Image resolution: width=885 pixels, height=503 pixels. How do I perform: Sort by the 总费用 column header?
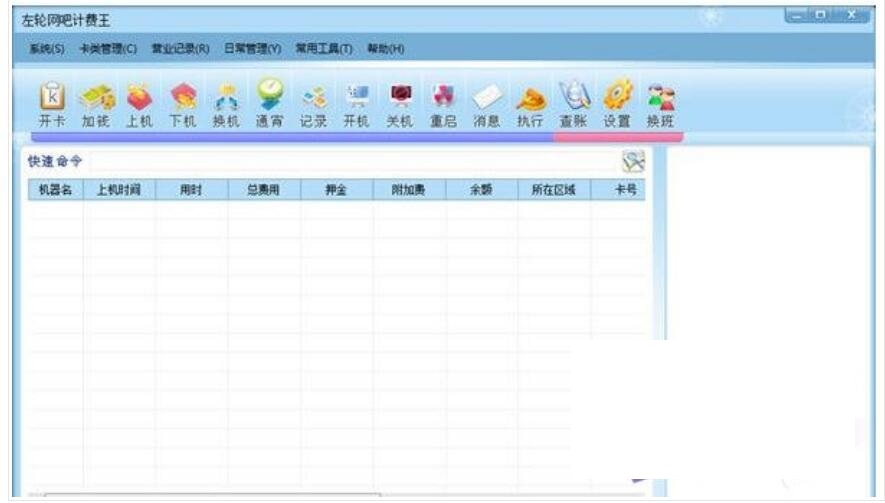[263, 190]
